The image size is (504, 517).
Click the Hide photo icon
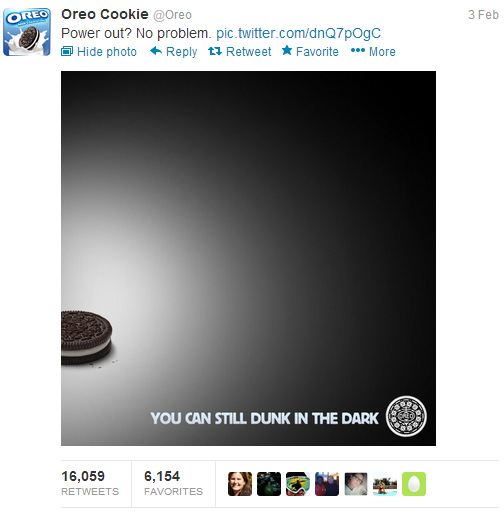tap(67, 51)
